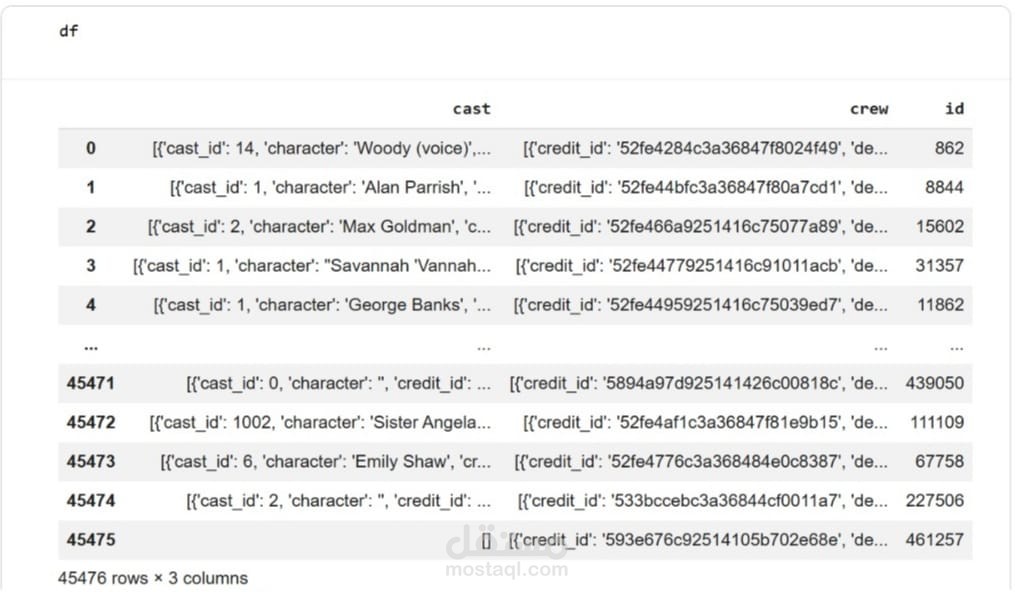
Task: Click the Alan Parrish cast cell
Action: click(x=330, y=187)
